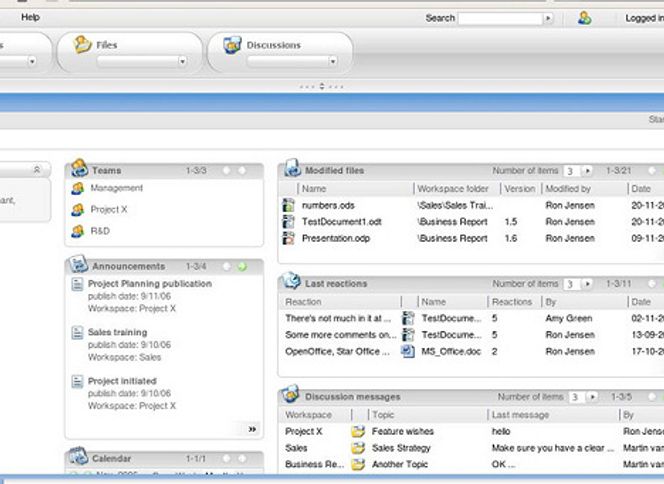This screenshot has height=484, width=664.
Task: Click 'Some more comments on...' reaction
Action: tap(340, 335)
